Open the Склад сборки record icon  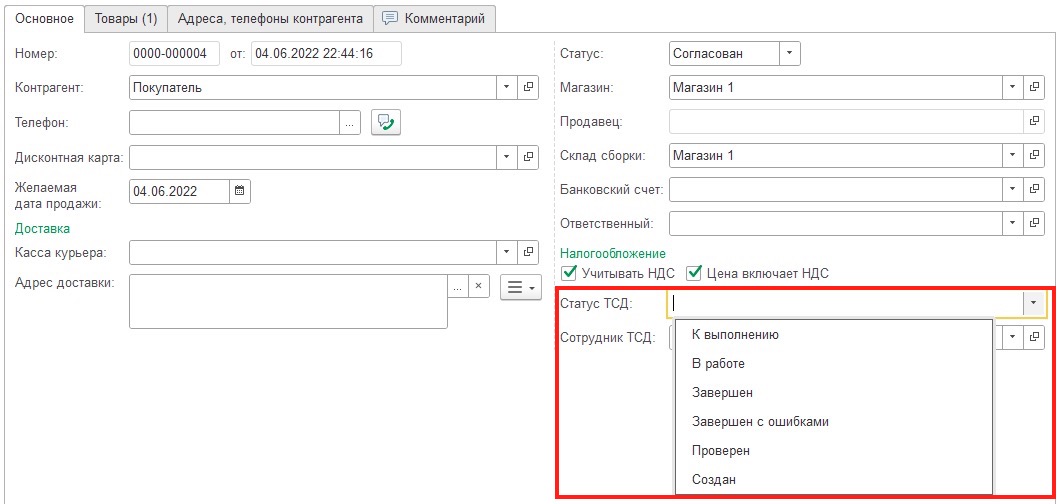[x=1033, y=155]
